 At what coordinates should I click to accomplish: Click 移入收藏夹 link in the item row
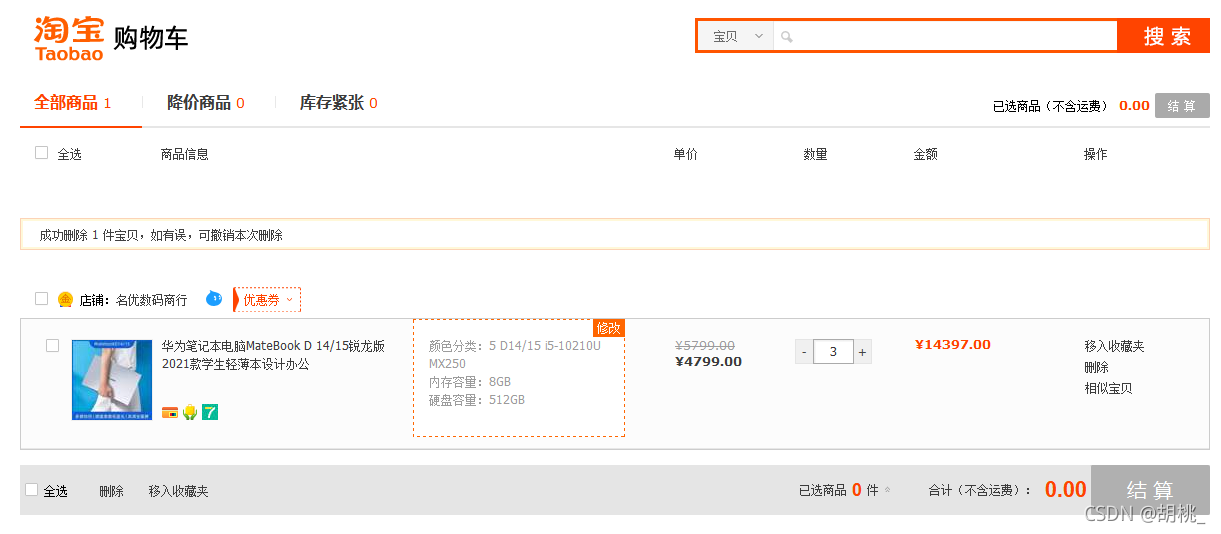pyautogui.click(x=1114, y=346)
